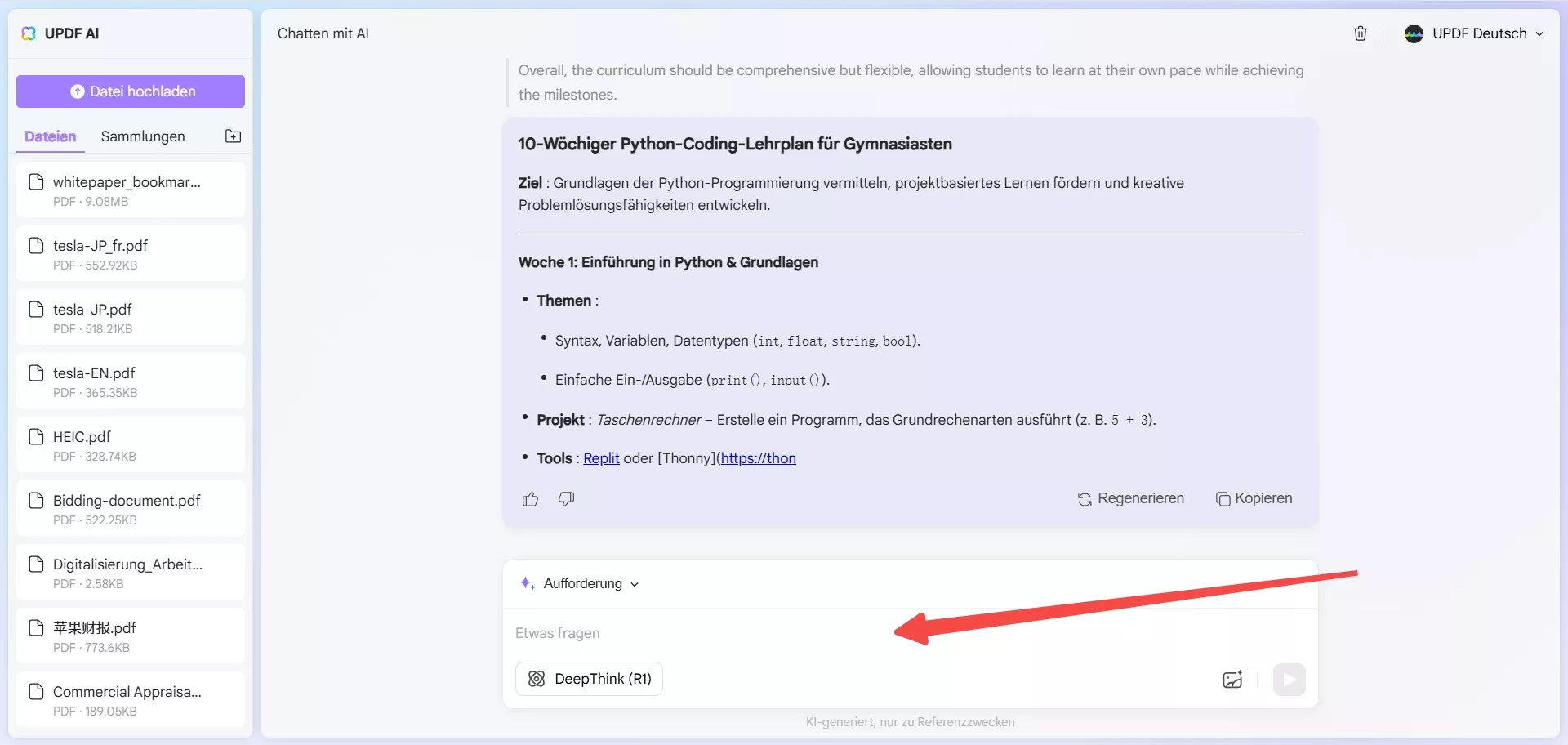Click the Regenerieren button
Viewport: 1568px width, 745px height.
(1130, 498)
